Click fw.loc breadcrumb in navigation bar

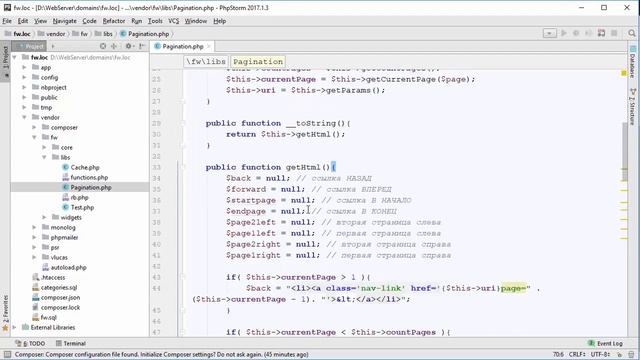18,34
